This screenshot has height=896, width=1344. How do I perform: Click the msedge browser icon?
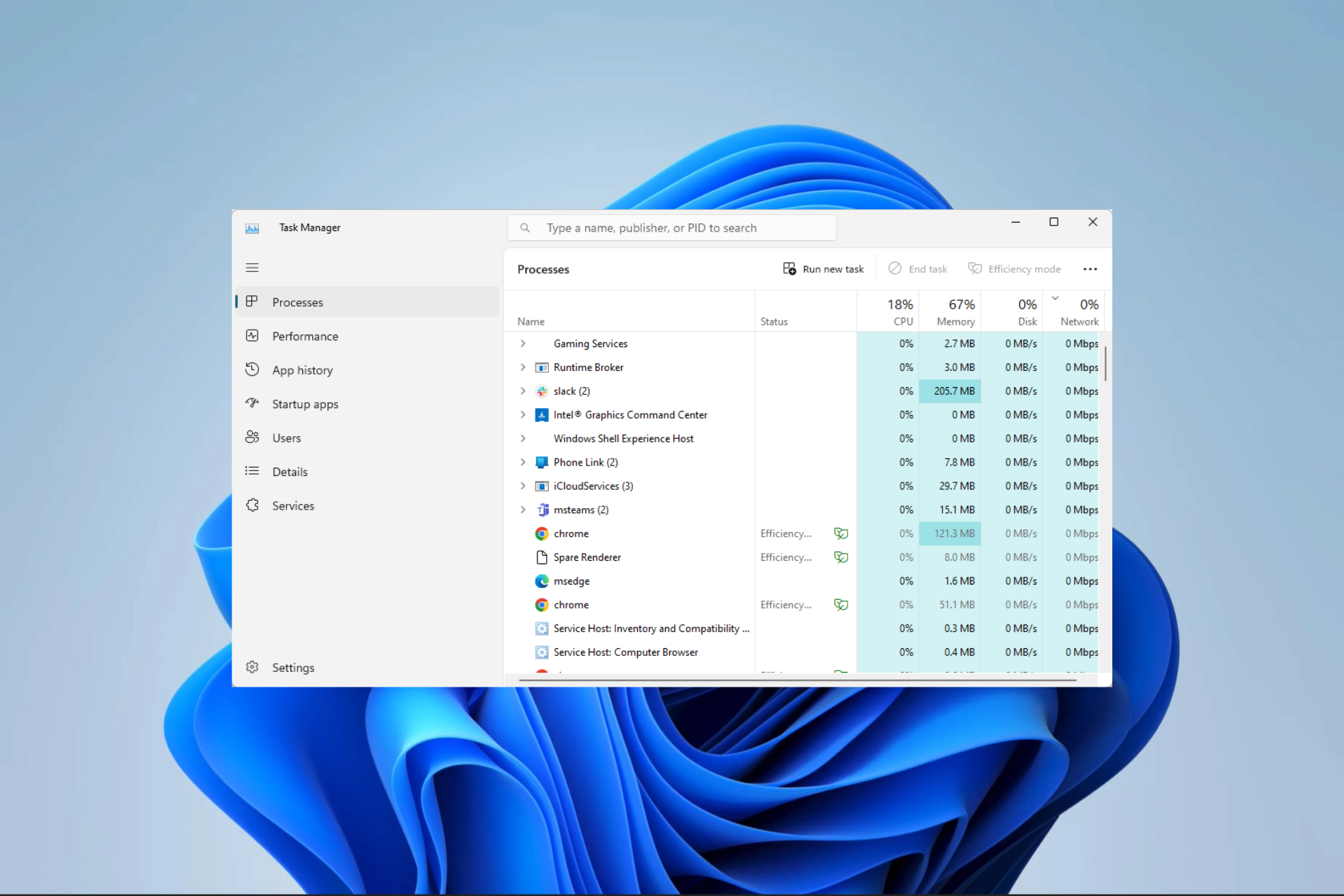tap(542, 581)
